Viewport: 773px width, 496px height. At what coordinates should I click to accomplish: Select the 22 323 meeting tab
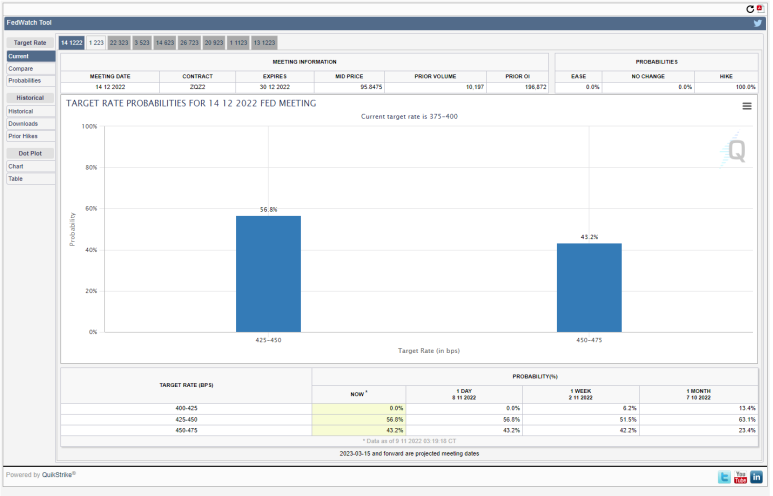[x=119, y=43]
